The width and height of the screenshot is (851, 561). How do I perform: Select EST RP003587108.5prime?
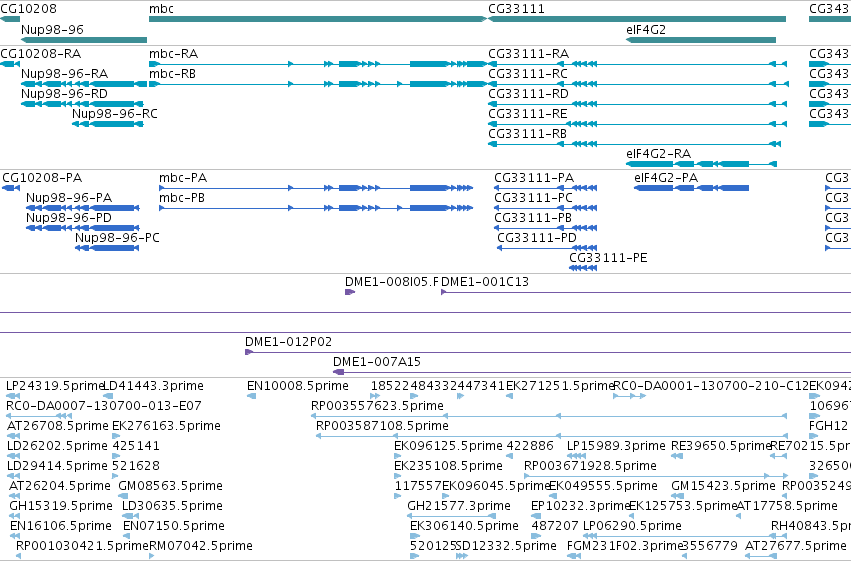tap(551, 436)
